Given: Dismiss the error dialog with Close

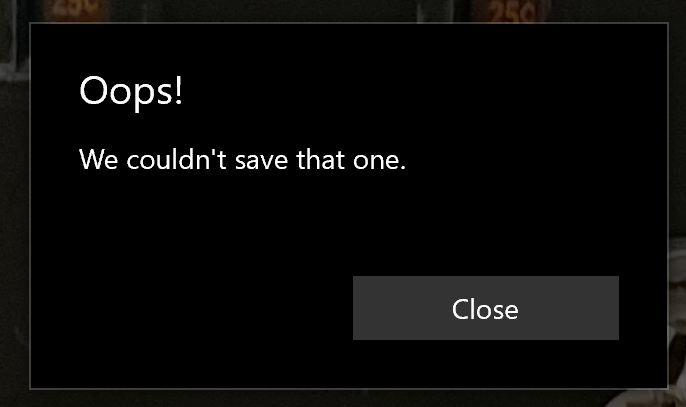Looking at the screenshot, I should tap(486, 308).
